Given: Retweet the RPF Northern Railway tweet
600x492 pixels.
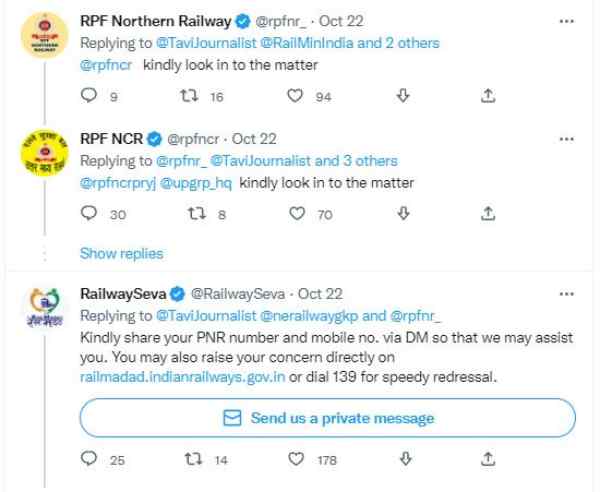Looking at the screenshot, I should tap(191, 97).
